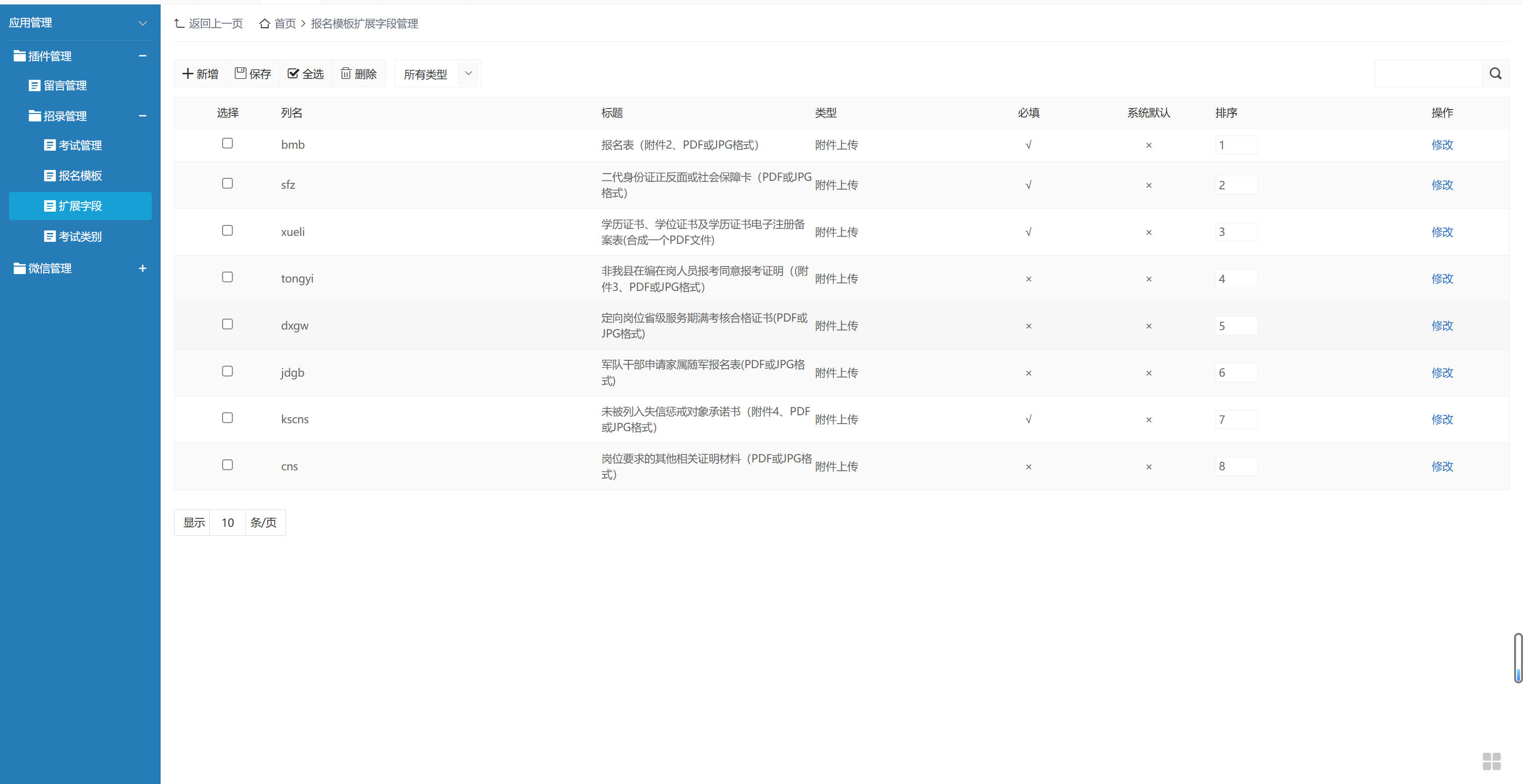
Task: Check the jdgb row checkbox
Action: pyautogui.click(x=227, y=371)
